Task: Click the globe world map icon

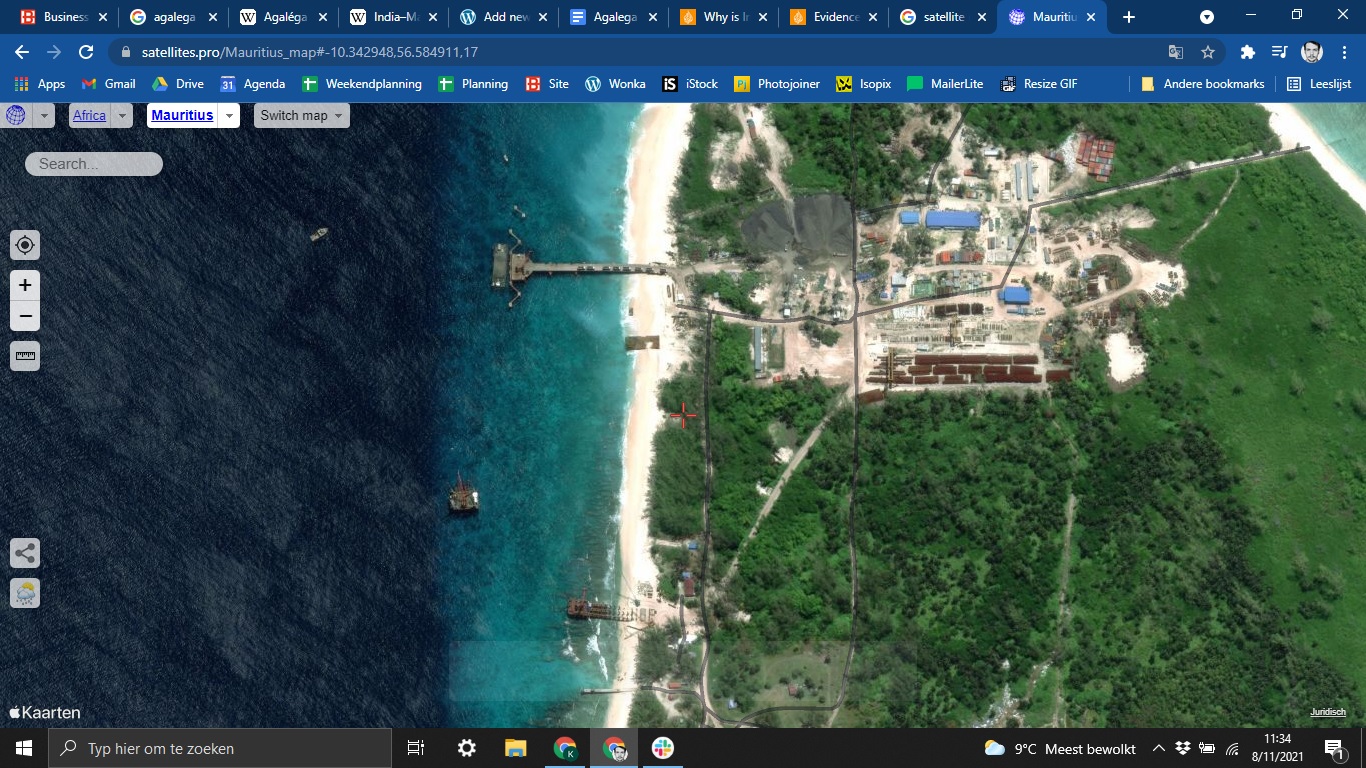Action: coord(15,115)
